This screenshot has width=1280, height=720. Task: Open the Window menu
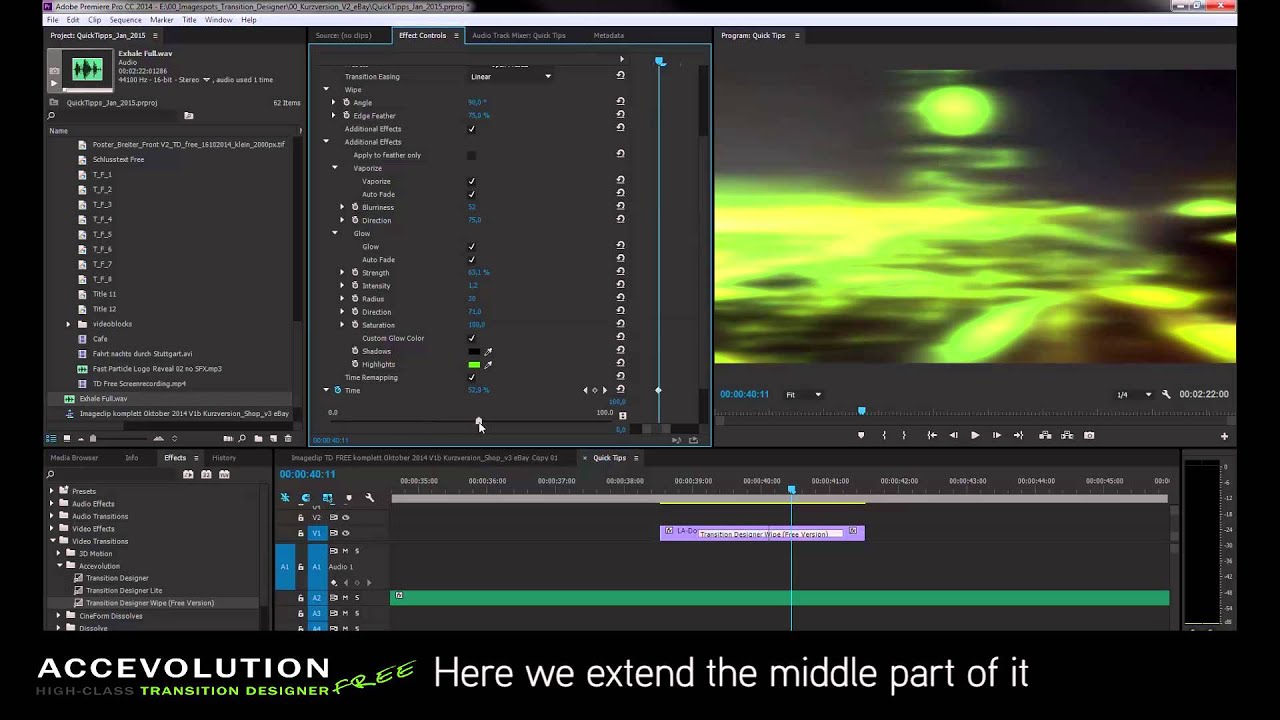coord(218,20)
